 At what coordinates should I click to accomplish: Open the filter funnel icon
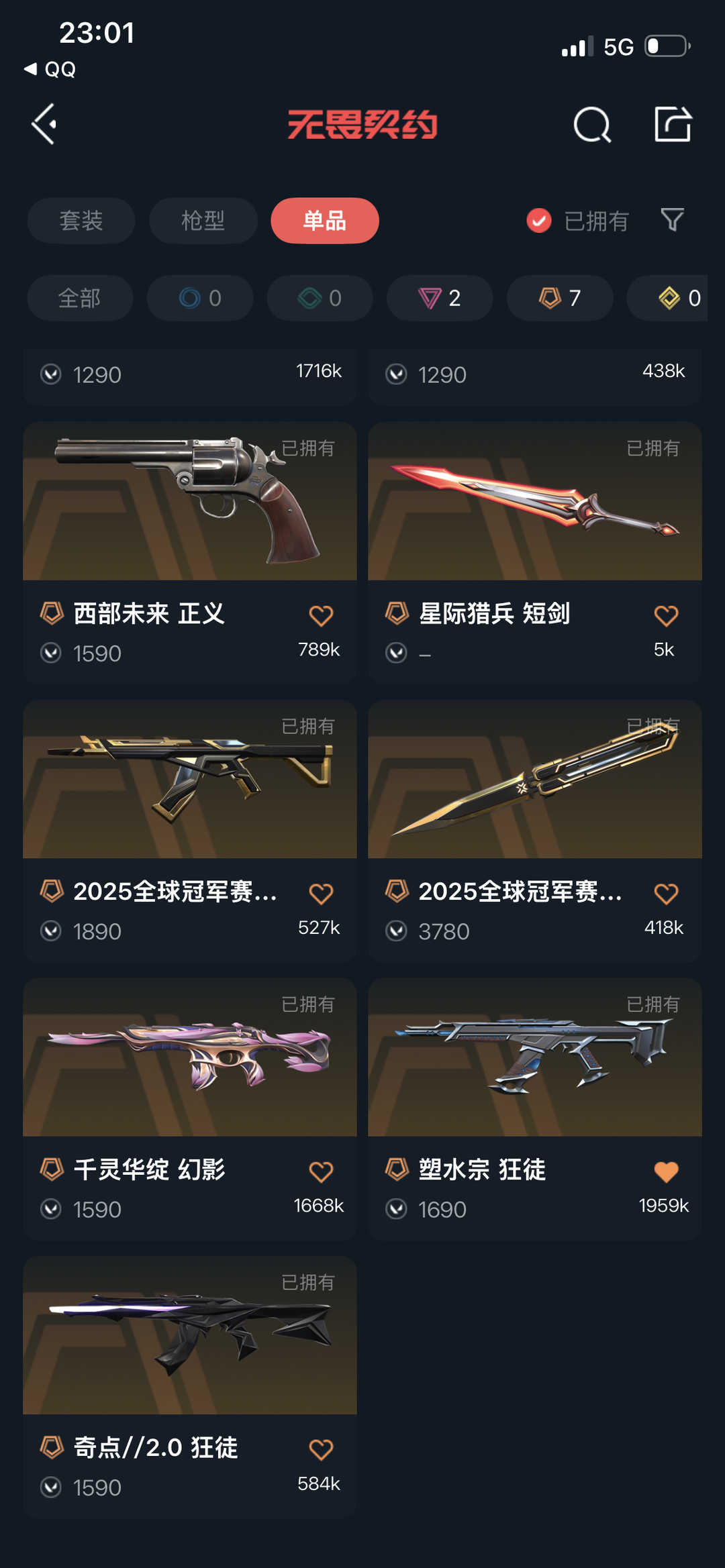pos(672,220)
